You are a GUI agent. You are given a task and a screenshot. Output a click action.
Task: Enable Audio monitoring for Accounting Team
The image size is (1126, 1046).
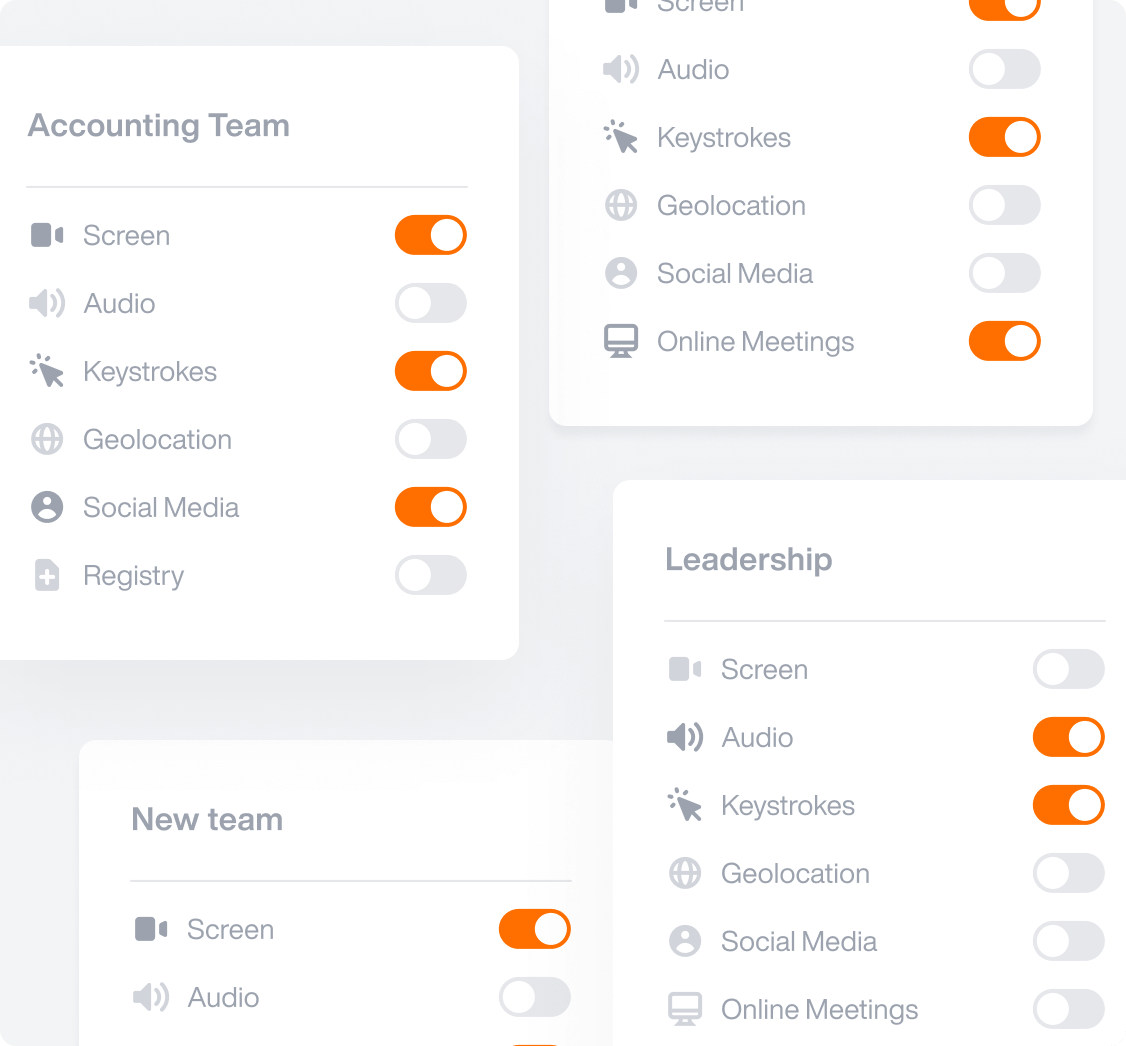[431, 303]
